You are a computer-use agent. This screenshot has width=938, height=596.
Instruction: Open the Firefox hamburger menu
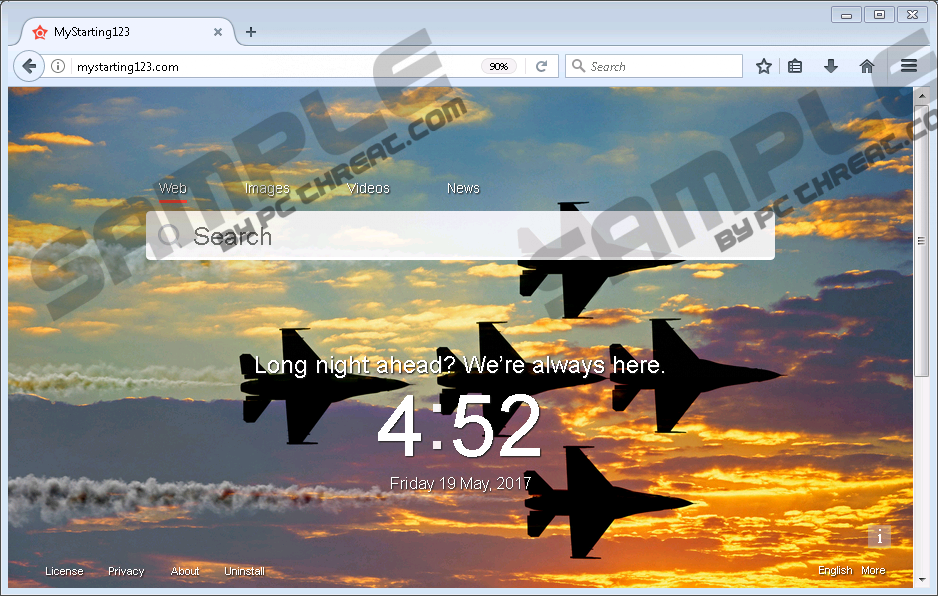tap(908, 67)
